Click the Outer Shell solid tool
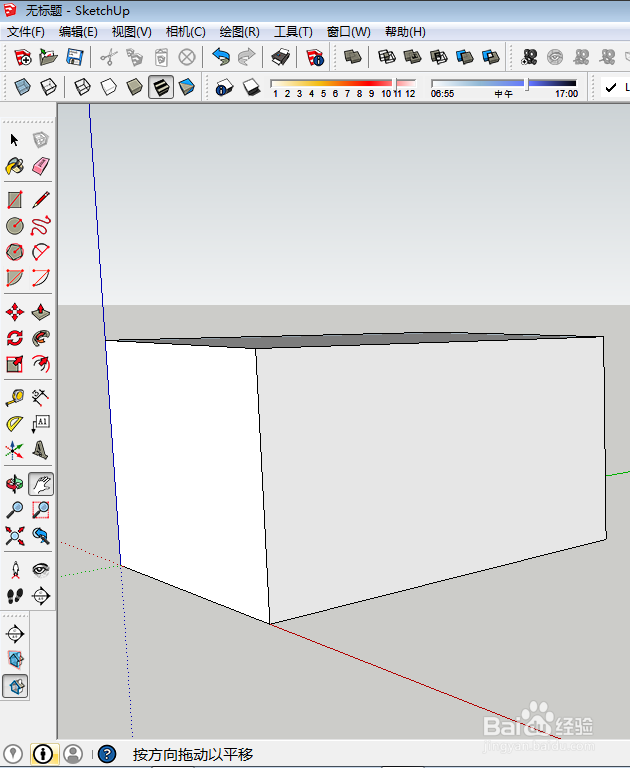The height and width of the screenshot is (768, 630). tap(352, 57)
